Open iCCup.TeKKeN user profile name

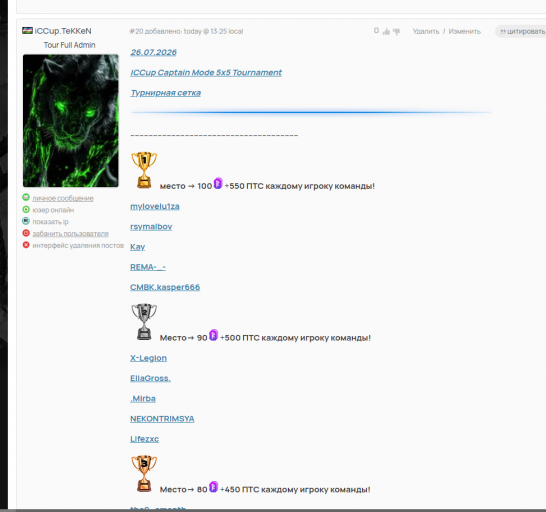63,31
